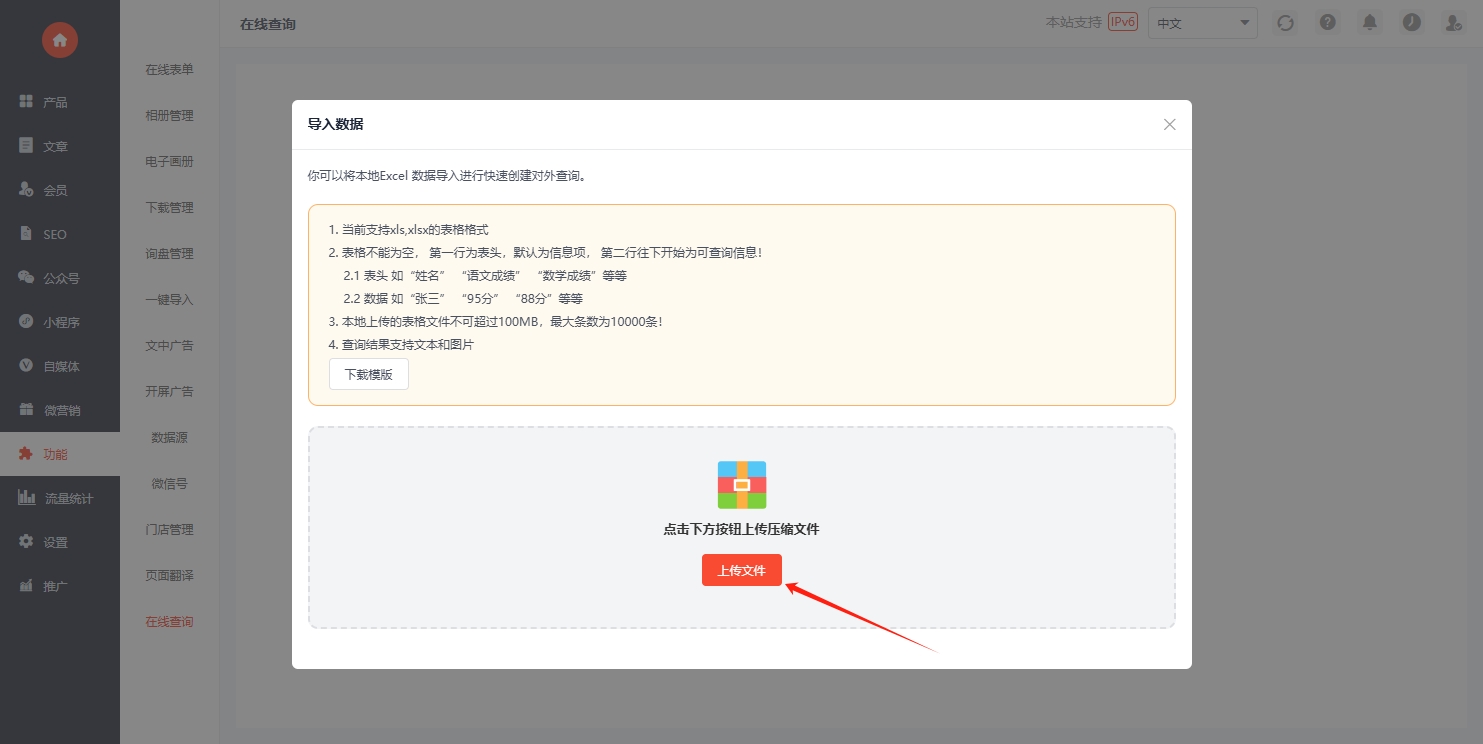Open the notifications bell icon
The height and width of the screenshot is (744, 1483).
pos(1369,22)
